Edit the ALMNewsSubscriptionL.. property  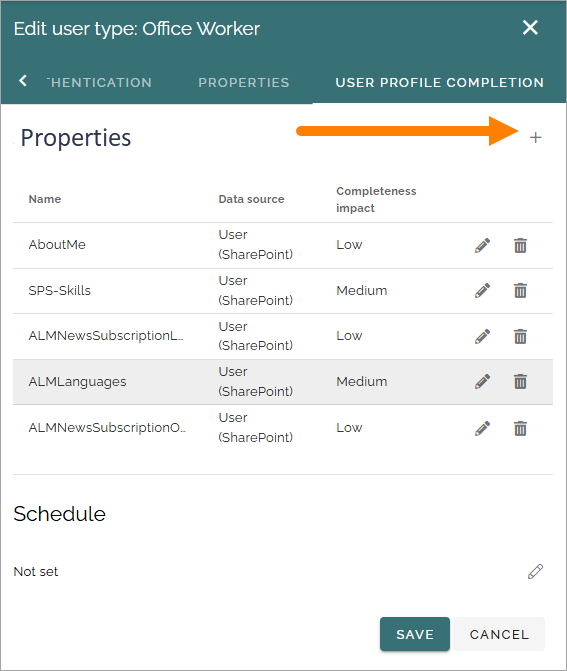point(482,336)
